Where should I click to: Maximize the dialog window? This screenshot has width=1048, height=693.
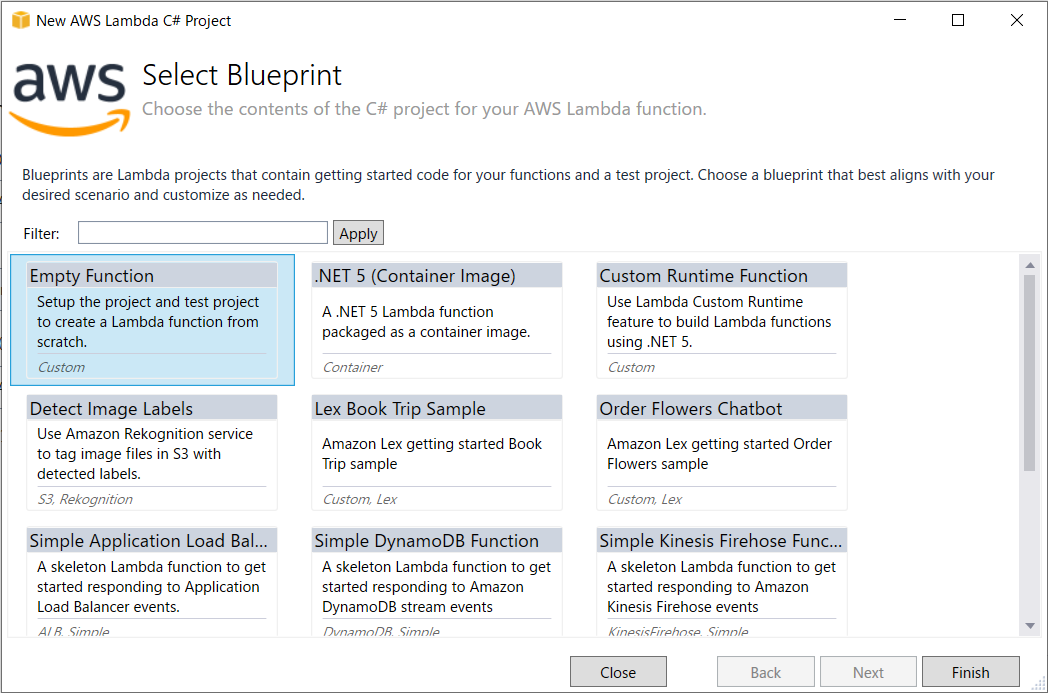click(958, 20)
